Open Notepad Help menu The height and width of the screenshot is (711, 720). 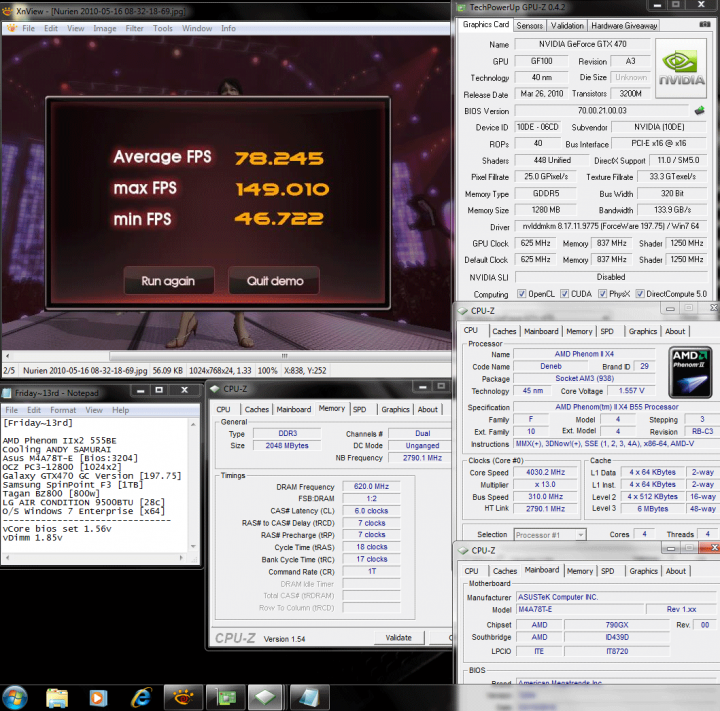[x=121, y=410]
